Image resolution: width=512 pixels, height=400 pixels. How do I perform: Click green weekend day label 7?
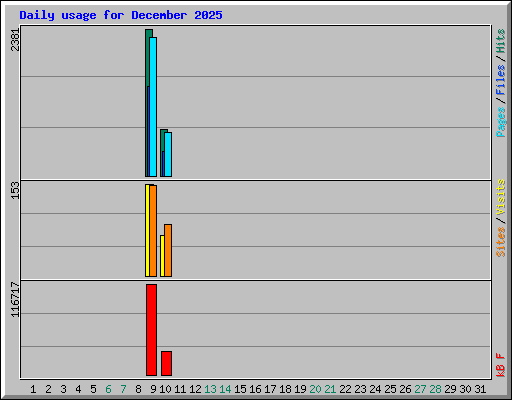pos(123,389)
